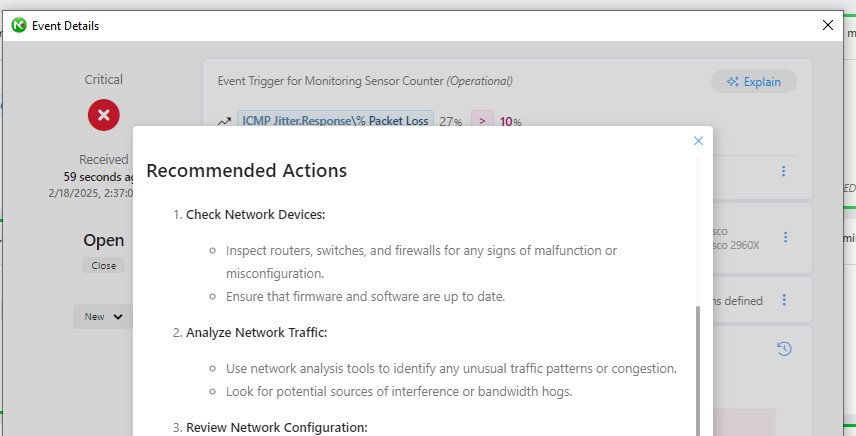Click the chevron arrow next to New
The height and width of the screenshot is (436, 856).
point(118,316)
